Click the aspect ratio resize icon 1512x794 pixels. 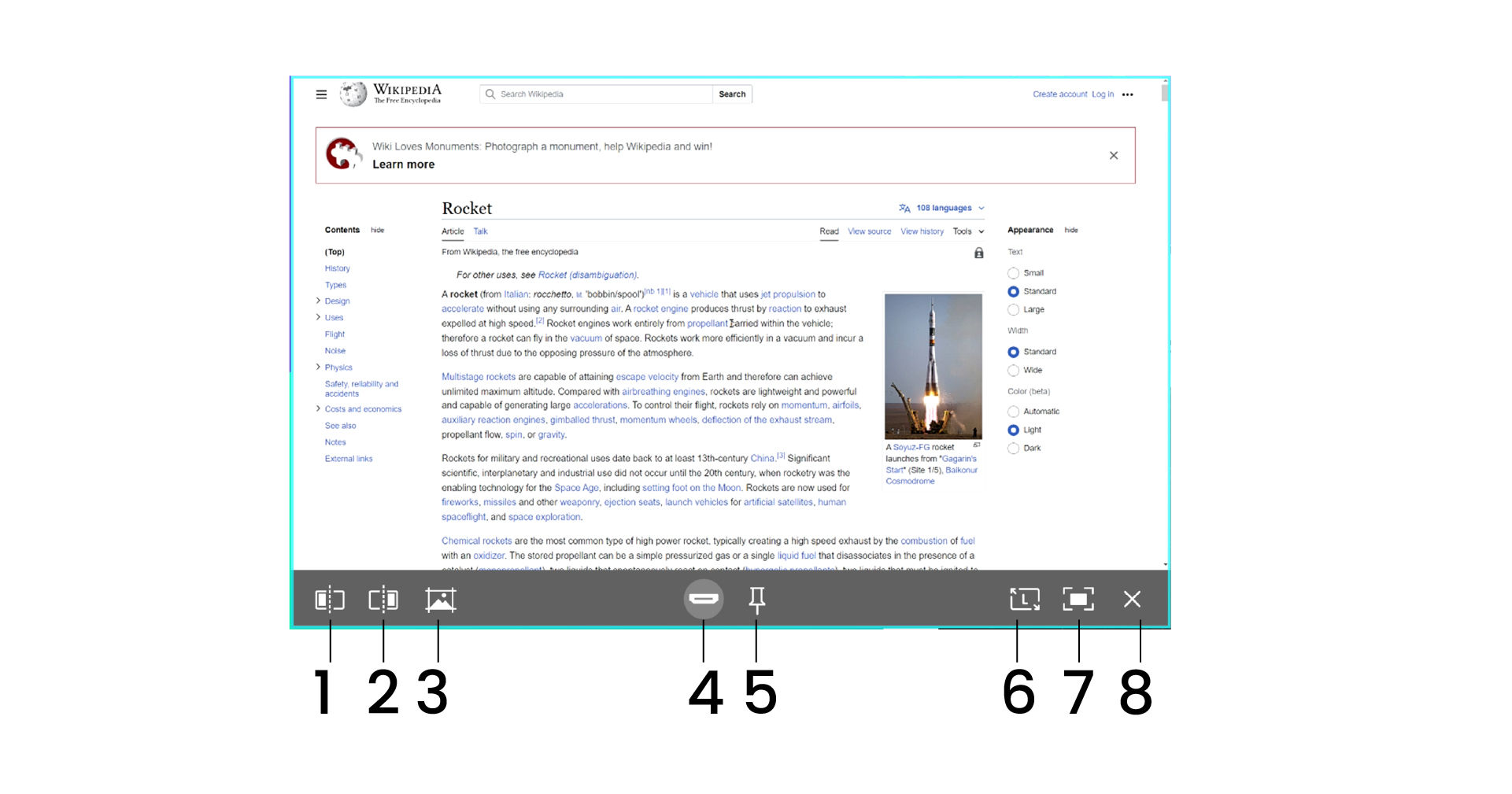coord(1024,600)
